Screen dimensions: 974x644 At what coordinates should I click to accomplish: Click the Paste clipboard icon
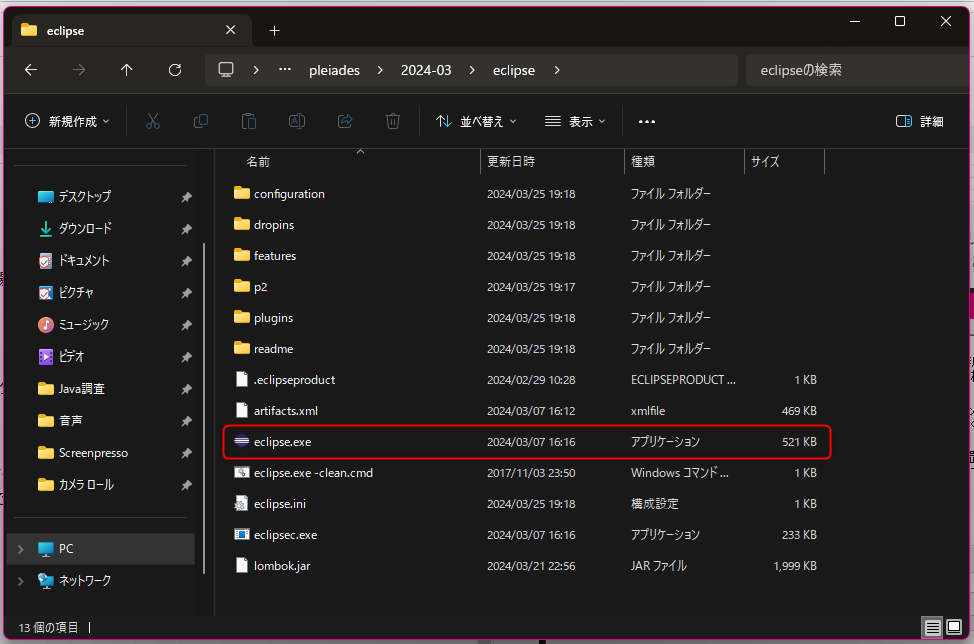[248, 121]
